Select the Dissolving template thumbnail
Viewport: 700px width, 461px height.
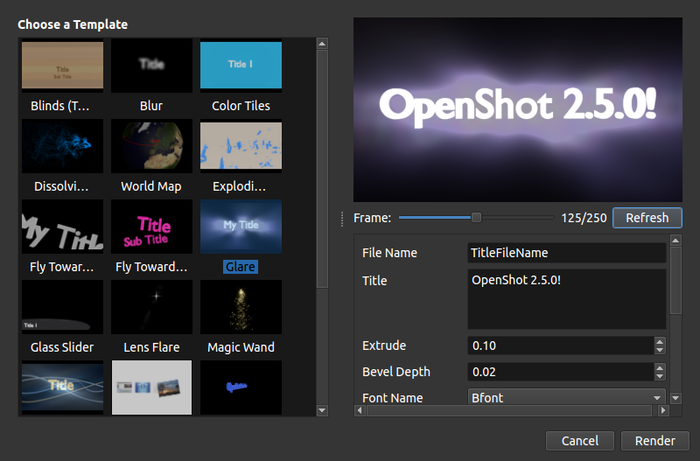pyautogui.click(x=61, y=146)
